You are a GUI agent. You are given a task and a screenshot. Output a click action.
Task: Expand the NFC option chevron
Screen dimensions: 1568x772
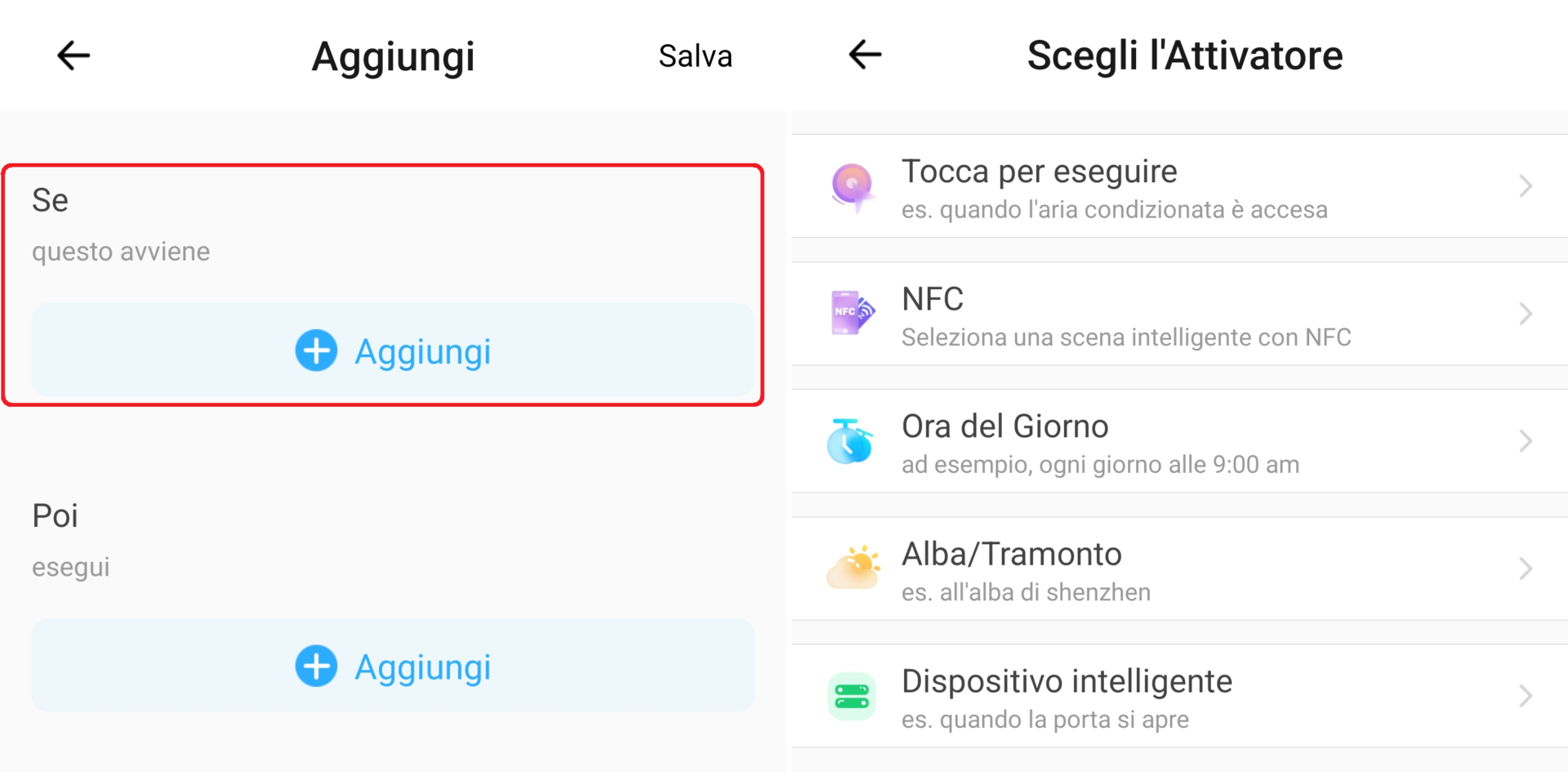point(1525,314)
